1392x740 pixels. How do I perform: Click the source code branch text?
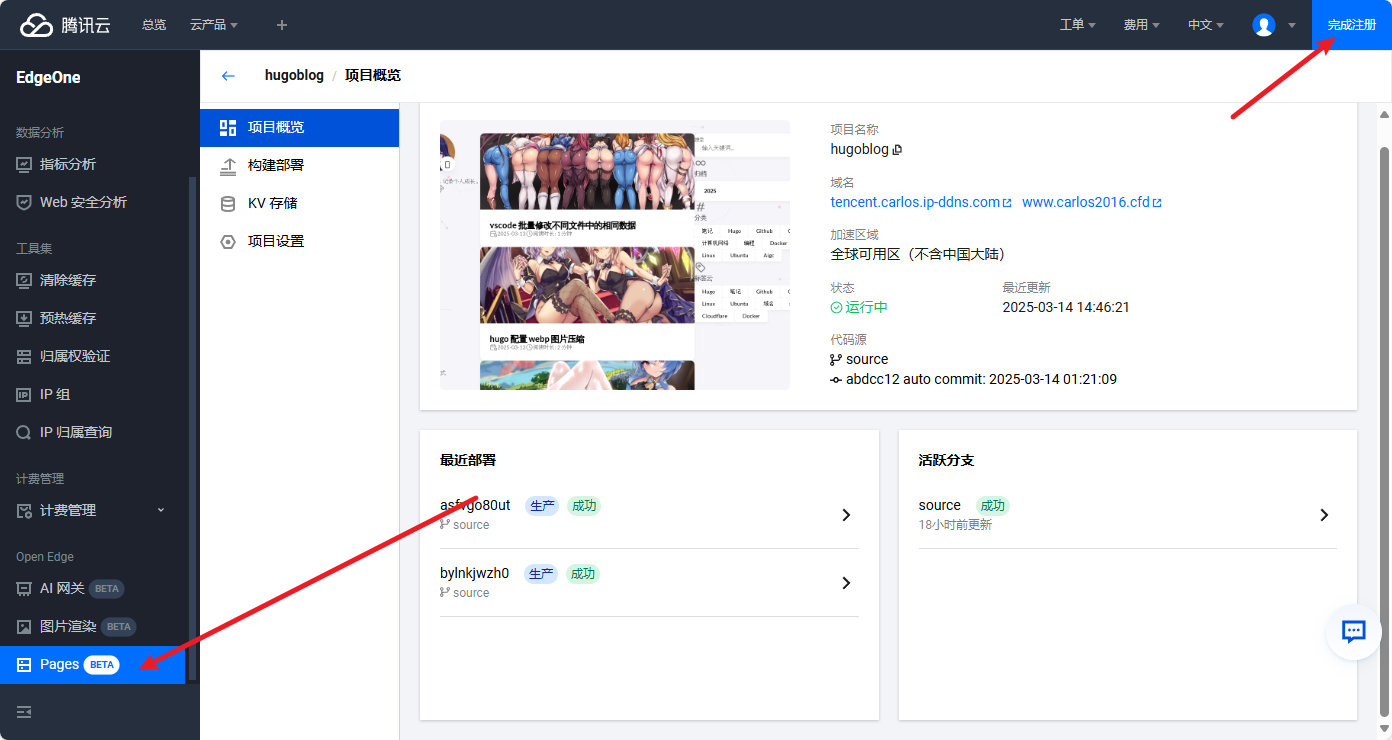[x=867, y=359]
